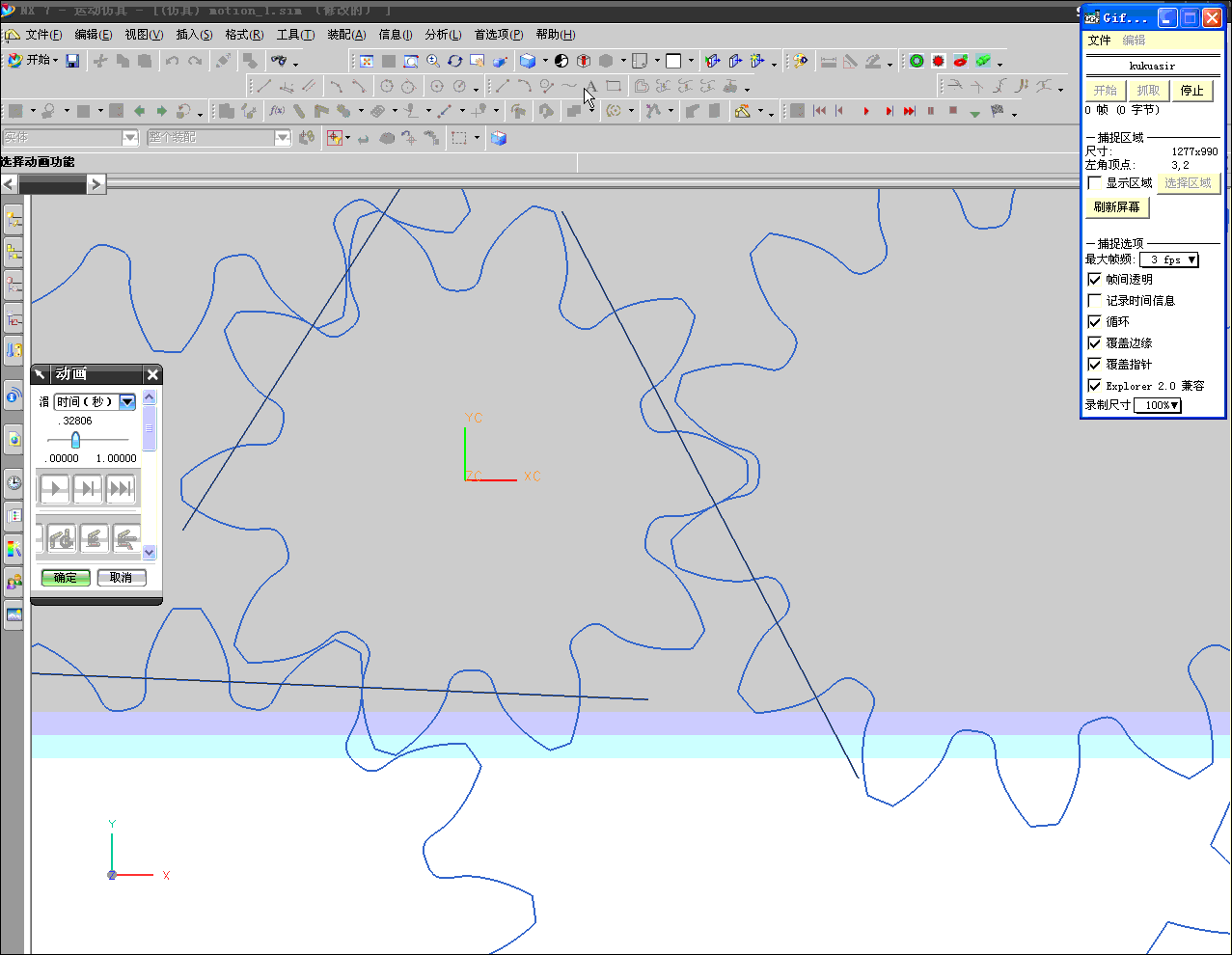The width and height of the screenshot is (1232, 955).
Task: Click the animation dialog scroll up arrow
Action: 149,396
